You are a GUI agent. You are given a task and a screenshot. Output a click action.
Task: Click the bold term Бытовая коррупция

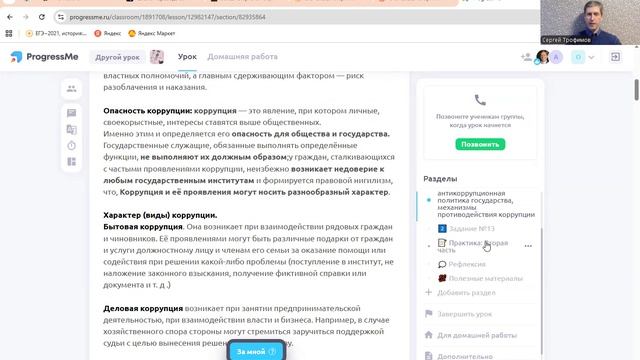pyautogui.click(x=142, y=227)
